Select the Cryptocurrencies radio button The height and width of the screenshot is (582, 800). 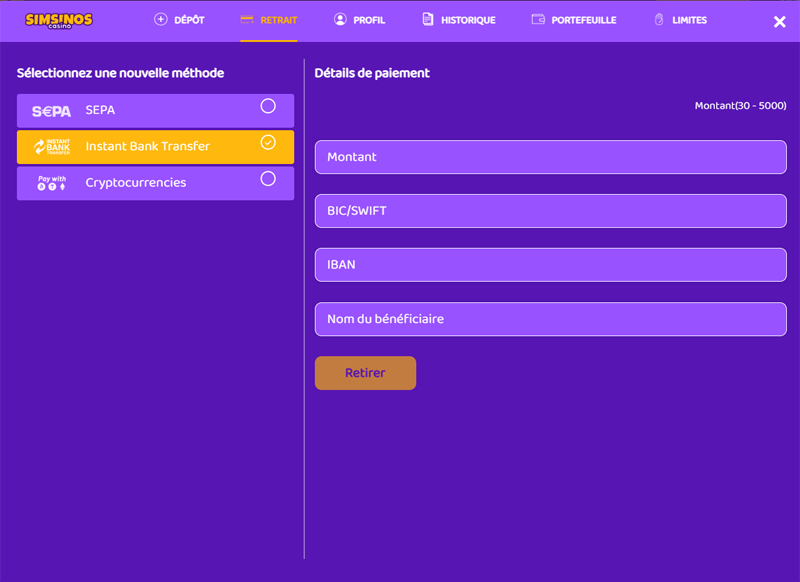click(x=268, y=179)
